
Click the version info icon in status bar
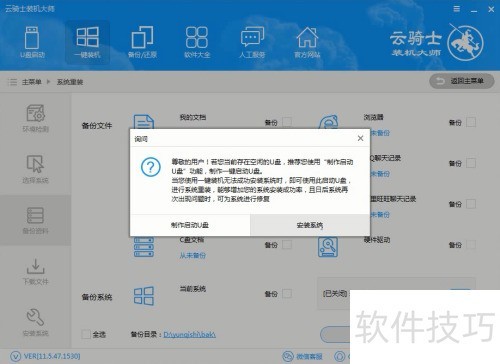click(x=15, y=356)
